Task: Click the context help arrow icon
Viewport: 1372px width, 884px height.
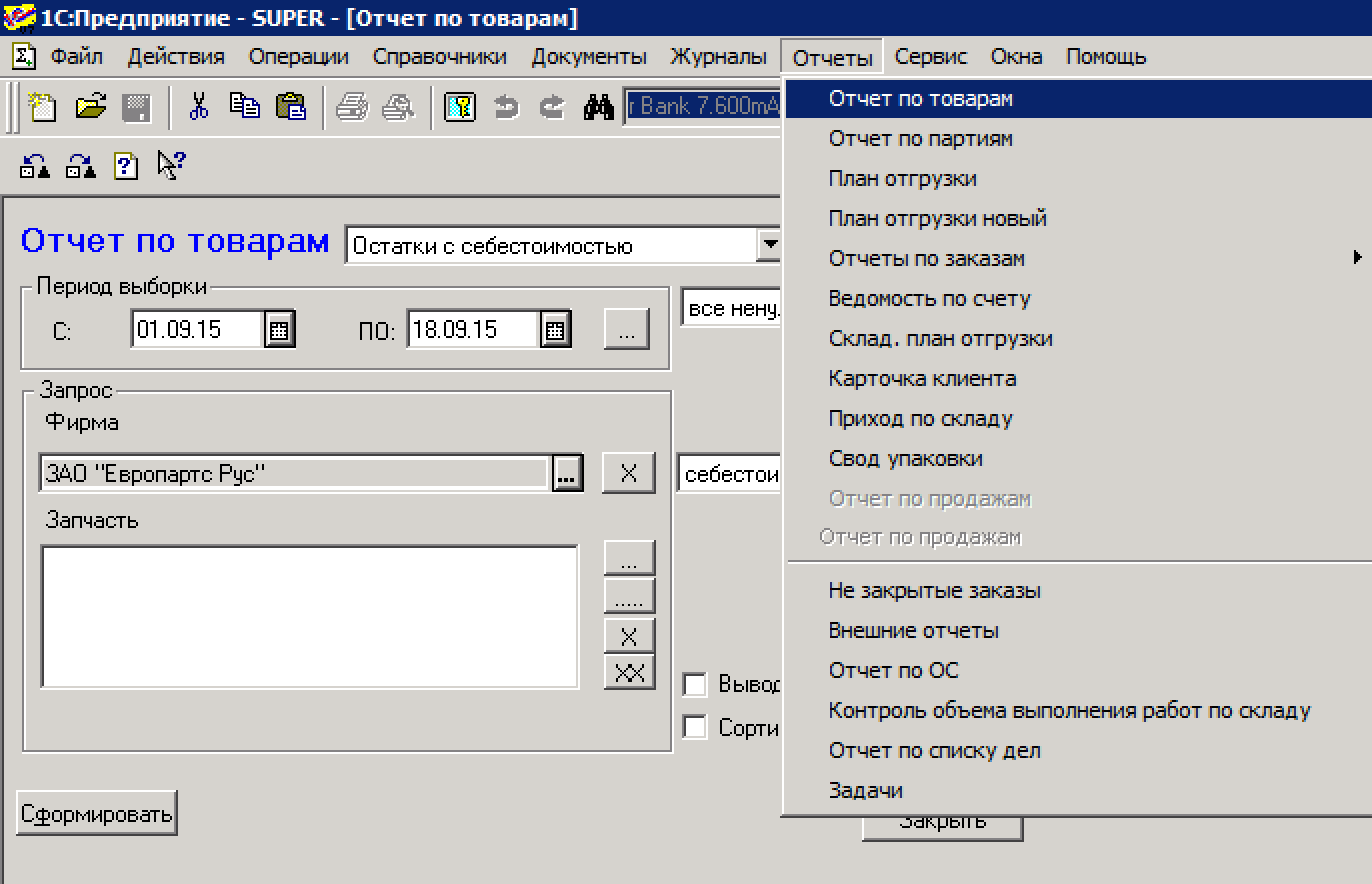Action: coord(171,165)
